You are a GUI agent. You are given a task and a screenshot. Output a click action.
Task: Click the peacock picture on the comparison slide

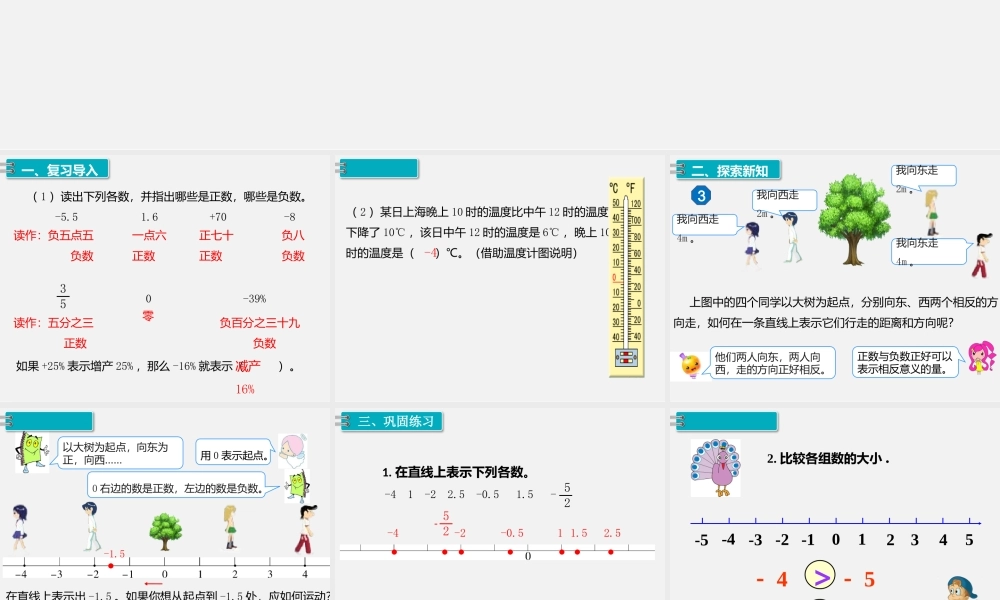(716, 469)
